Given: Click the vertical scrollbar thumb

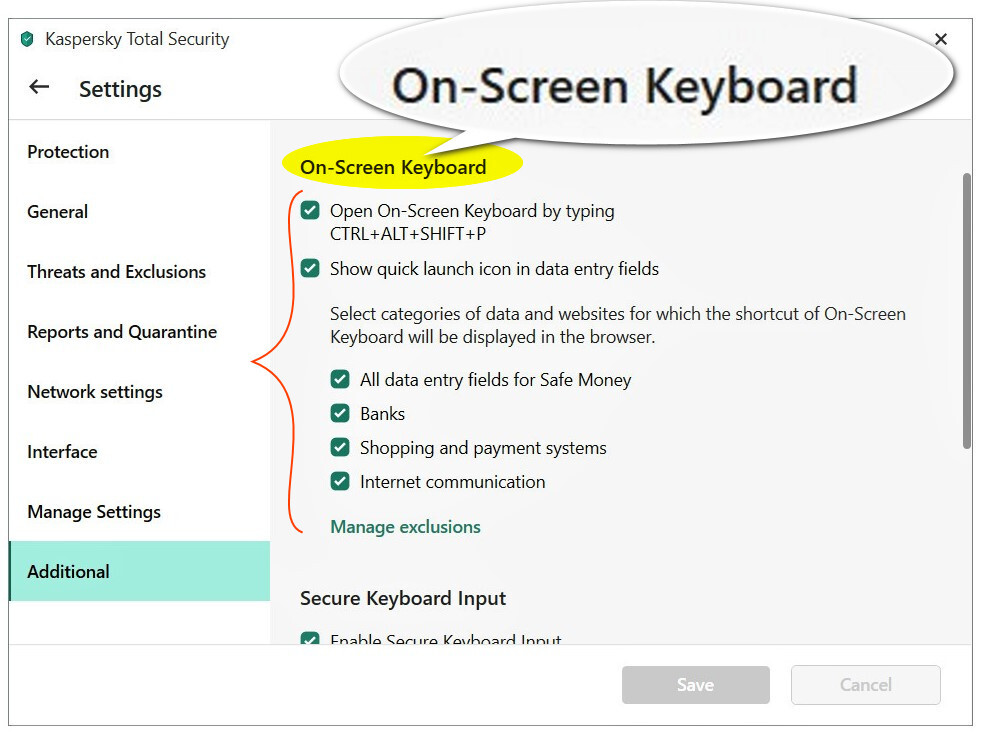Looking at the screenshot, I should click(x=967, y=310).
